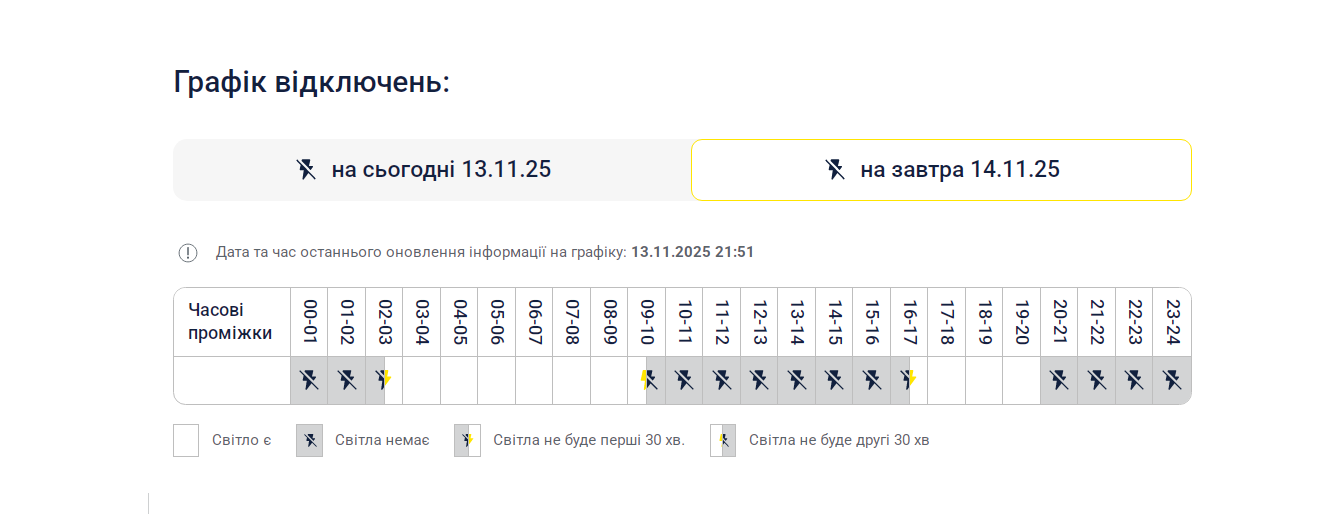The width and height of the screenshot is (1319, 514).
Task: Click the info icon beside the update date
Action: pyautogui.click(x=188, y=253)
